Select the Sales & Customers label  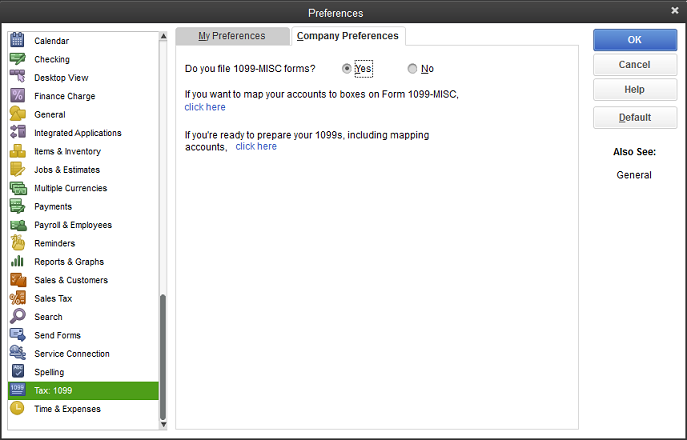[71, 280]
